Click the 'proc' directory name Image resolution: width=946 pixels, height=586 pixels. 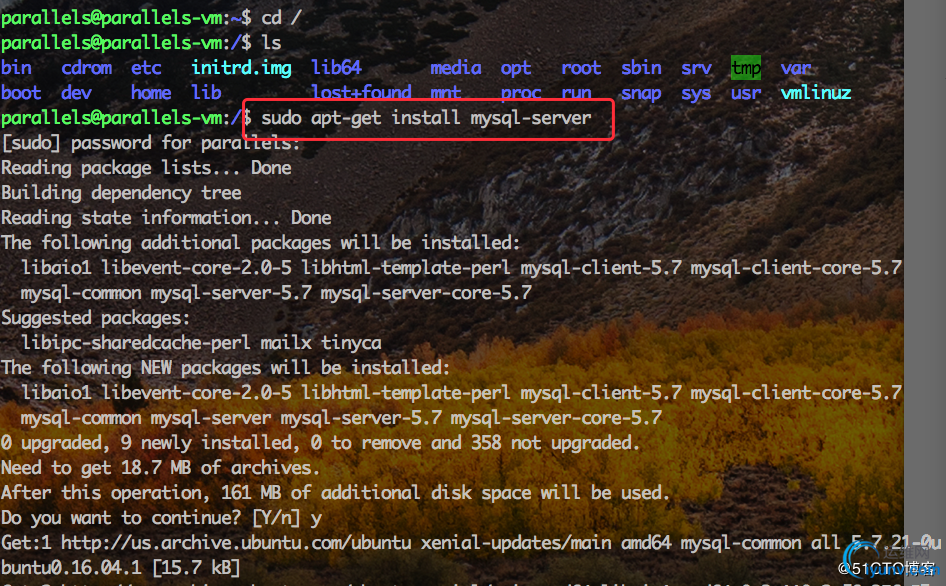[521, 94]
